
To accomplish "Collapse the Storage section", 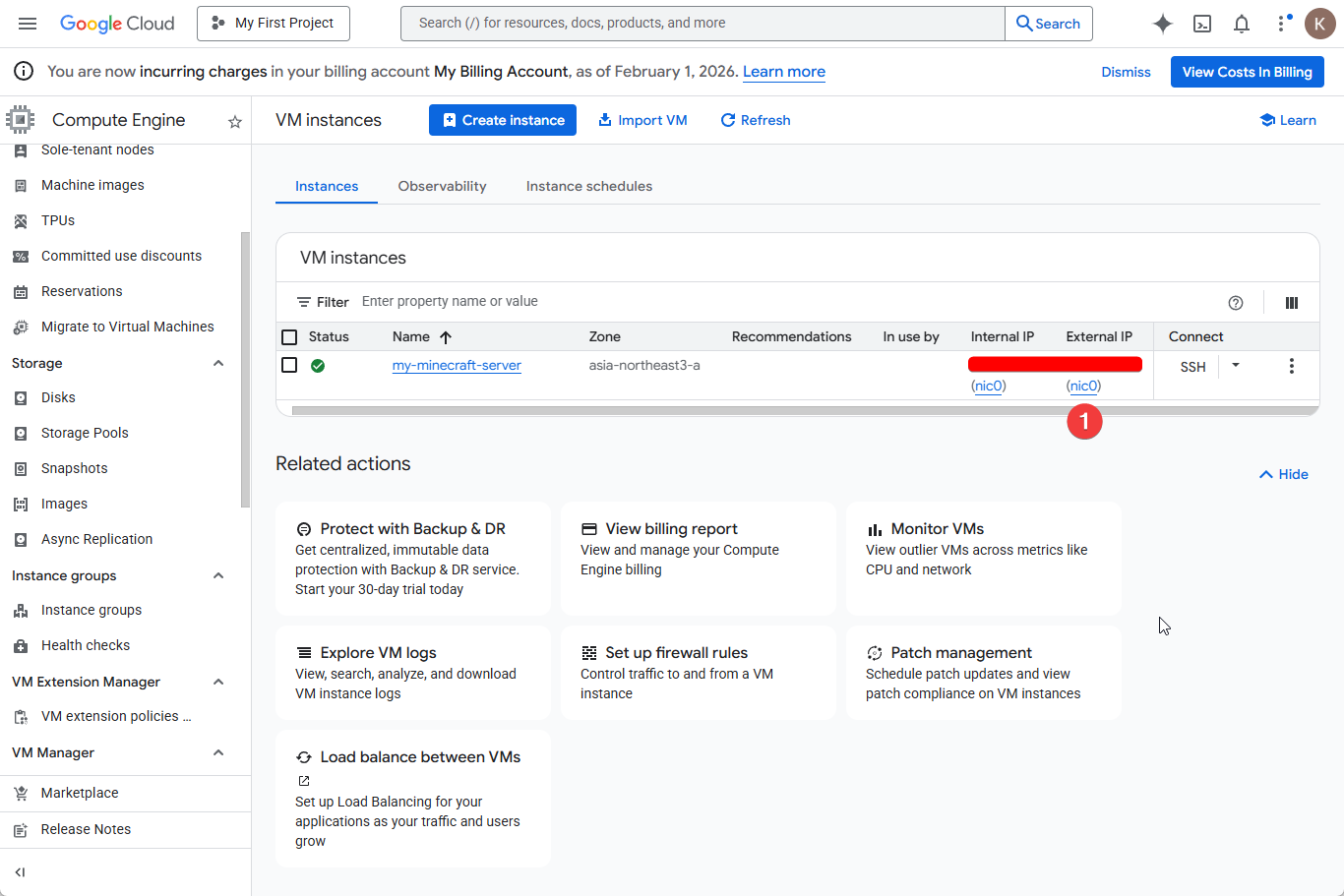I will click(x=218, y=363).
